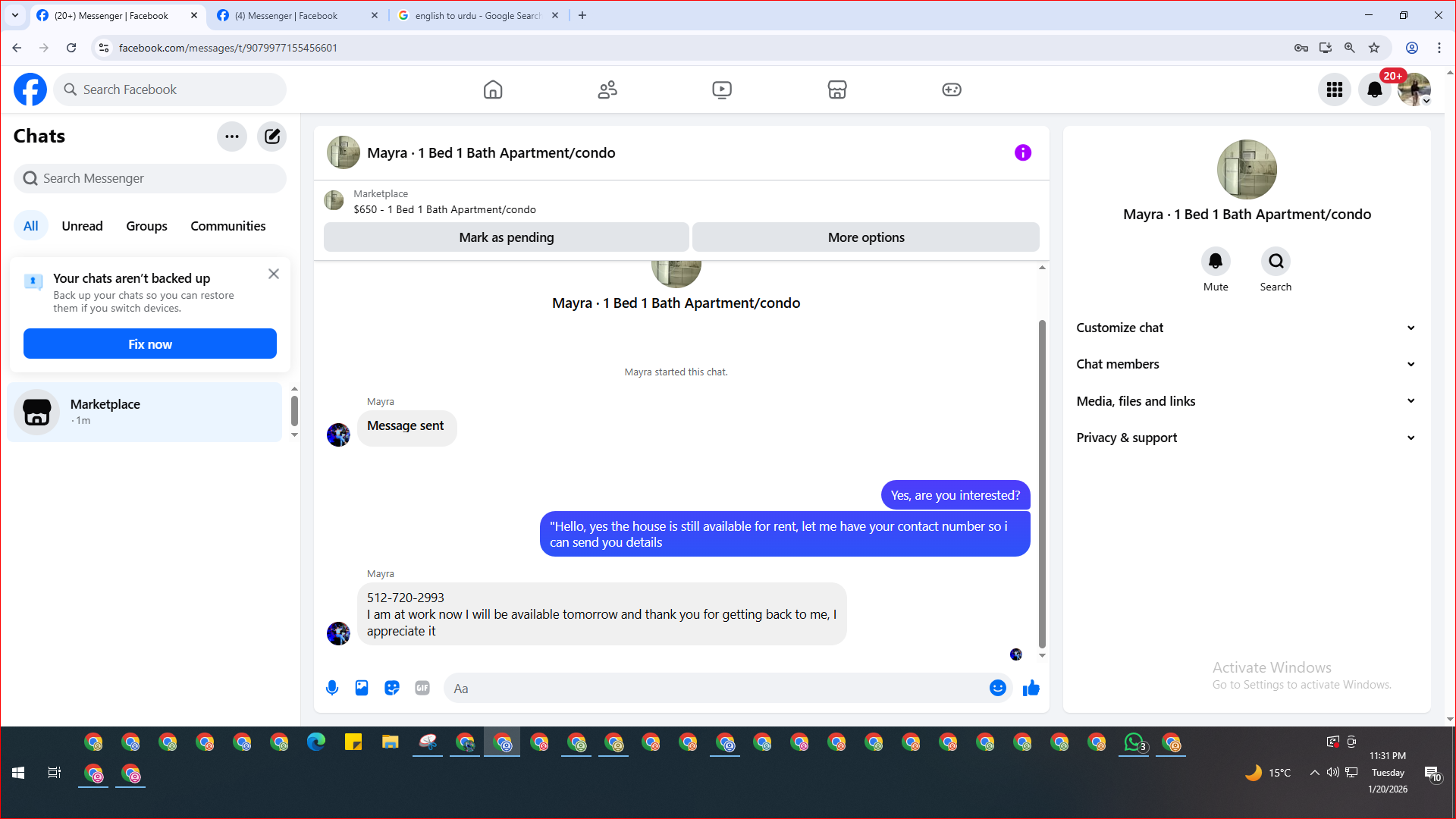Reload the page
This screenshot has height=819, width=1456.
(71, 48)
